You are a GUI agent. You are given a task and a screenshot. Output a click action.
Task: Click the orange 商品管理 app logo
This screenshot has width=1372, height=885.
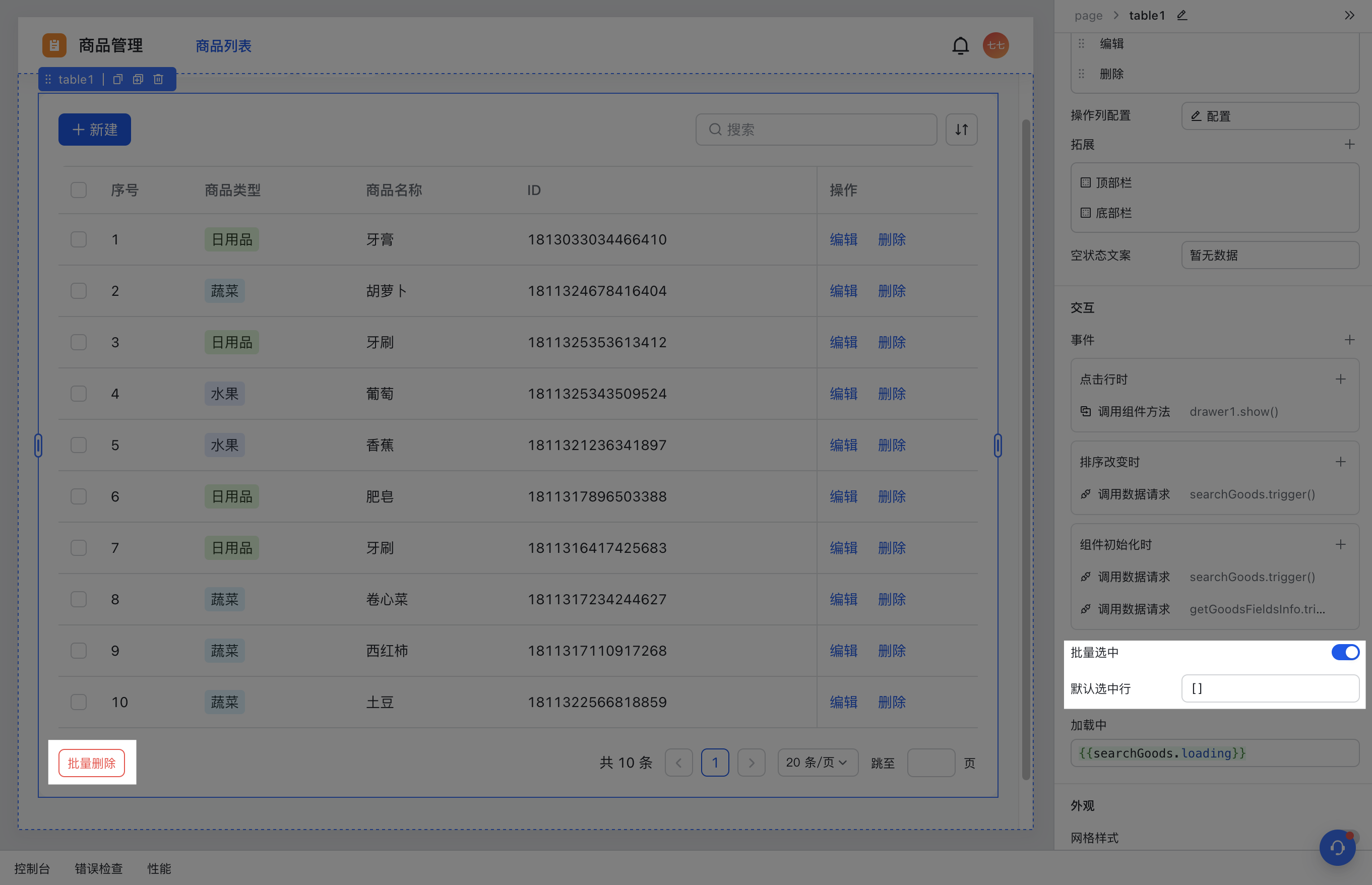(54, 45)
